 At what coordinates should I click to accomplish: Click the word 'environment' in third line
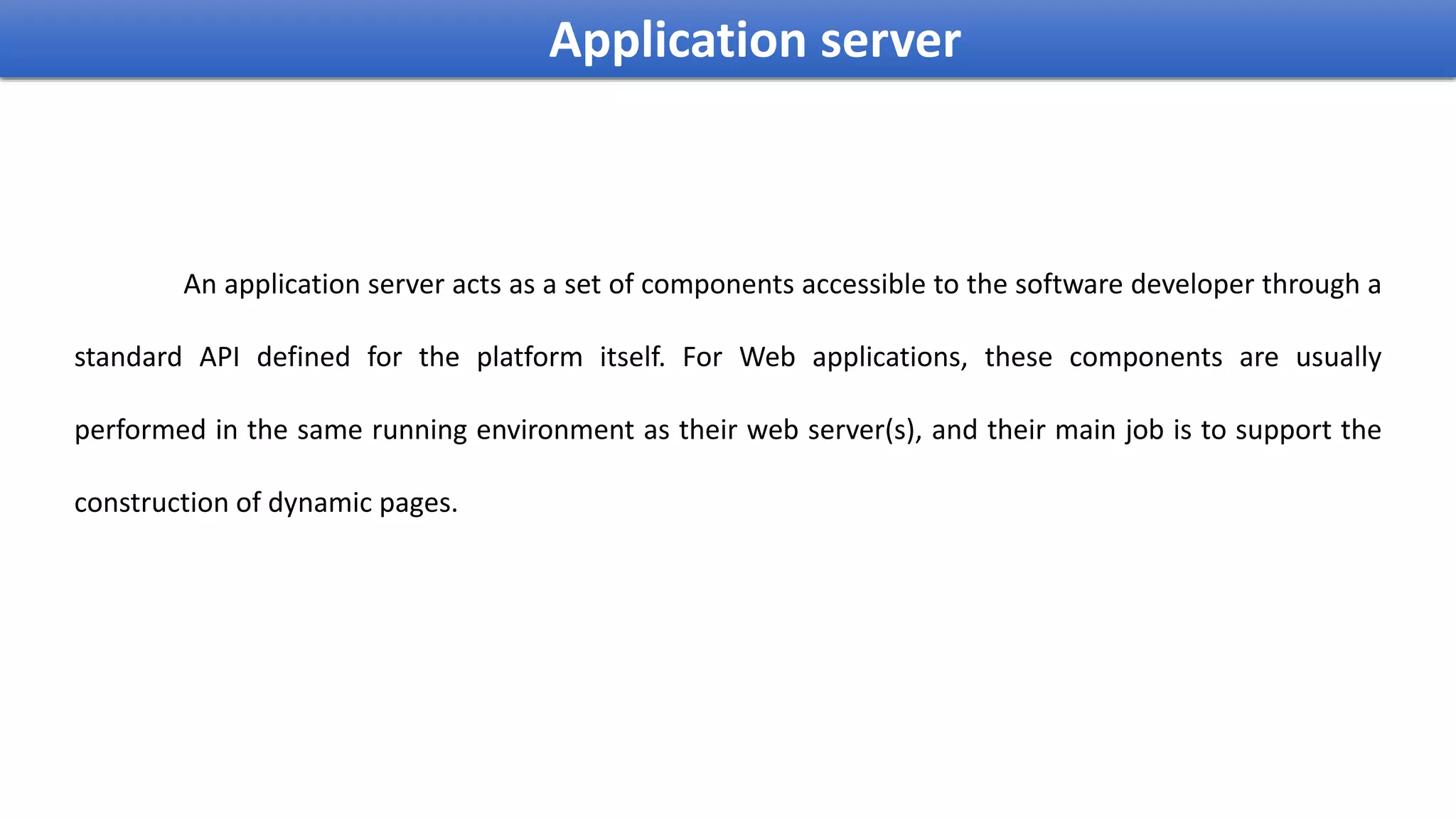click(x=555, y=430)
